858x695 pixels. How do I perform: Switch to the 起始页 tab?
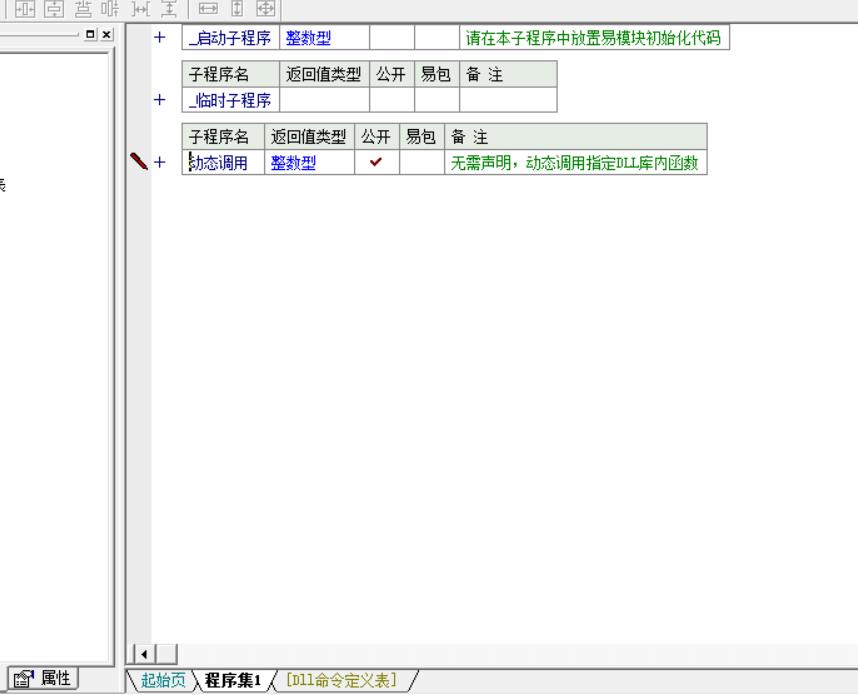[163, 680]
